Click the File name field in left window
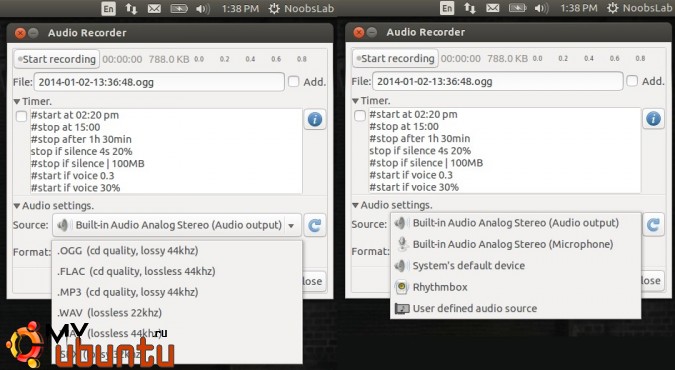 [x=159, y=82]
